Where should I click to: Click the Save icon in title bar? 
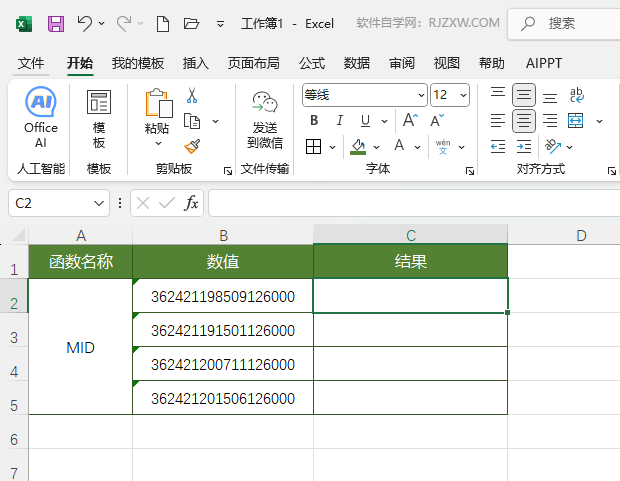56,24
